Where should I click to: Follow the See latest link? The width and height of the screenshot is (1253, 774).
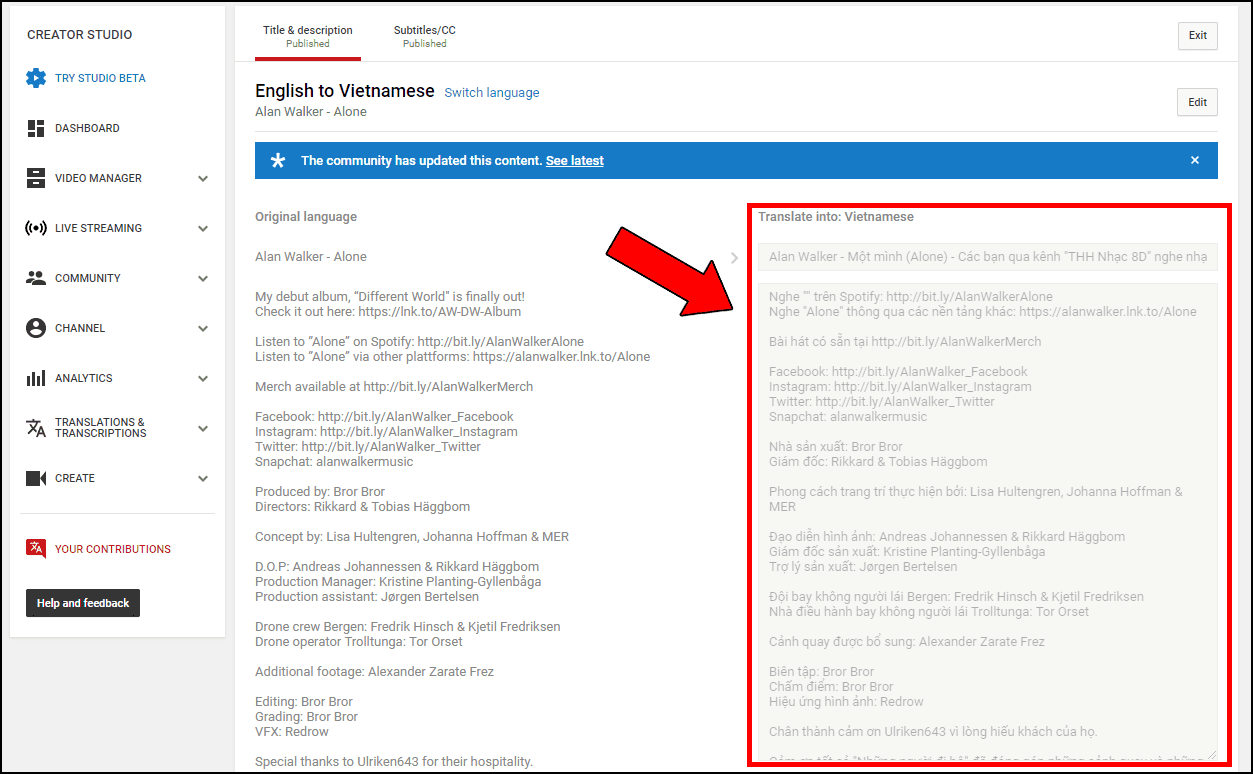pos(575,160)
